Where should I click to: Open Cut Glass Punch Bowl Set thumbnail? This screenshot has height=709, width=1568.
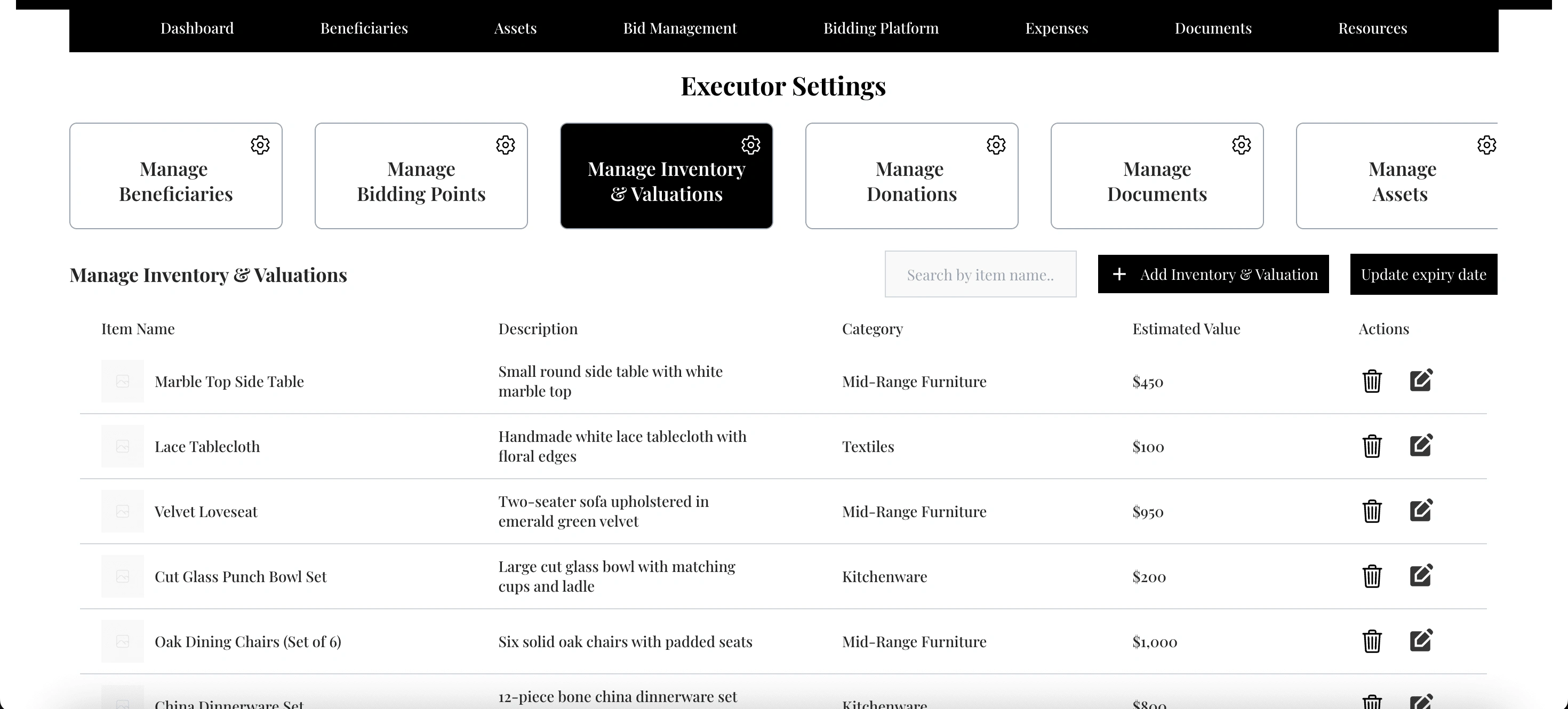point(122,577)
